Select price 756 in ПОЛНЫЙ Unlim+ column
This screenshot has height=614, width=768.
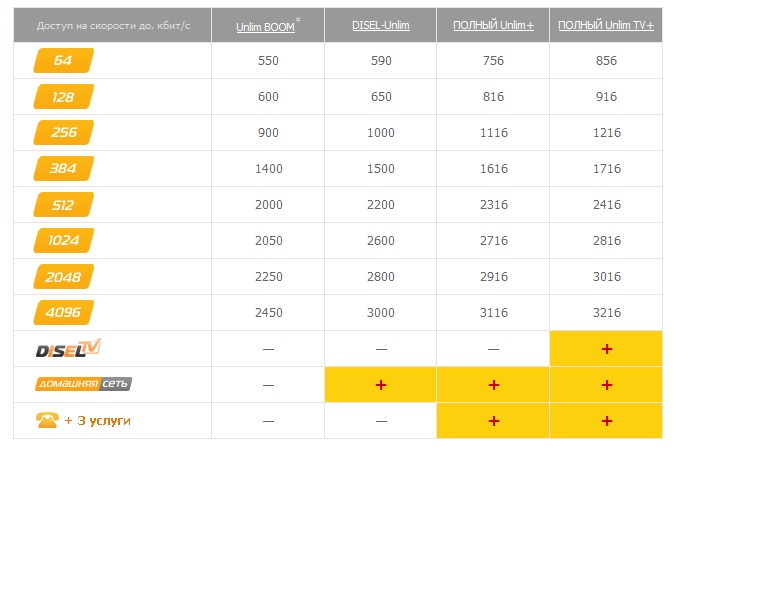click(x=493, y=61)
